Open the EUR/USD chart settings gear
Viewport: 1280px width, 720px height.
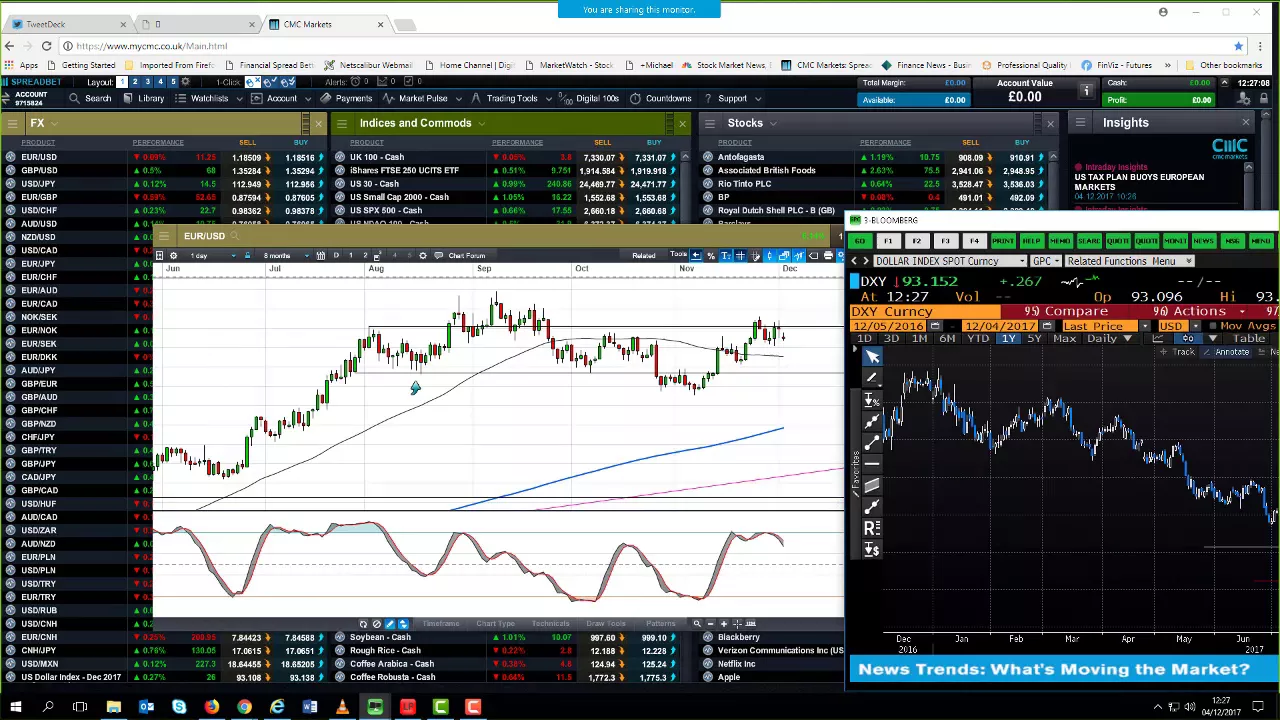click(173, 256)
